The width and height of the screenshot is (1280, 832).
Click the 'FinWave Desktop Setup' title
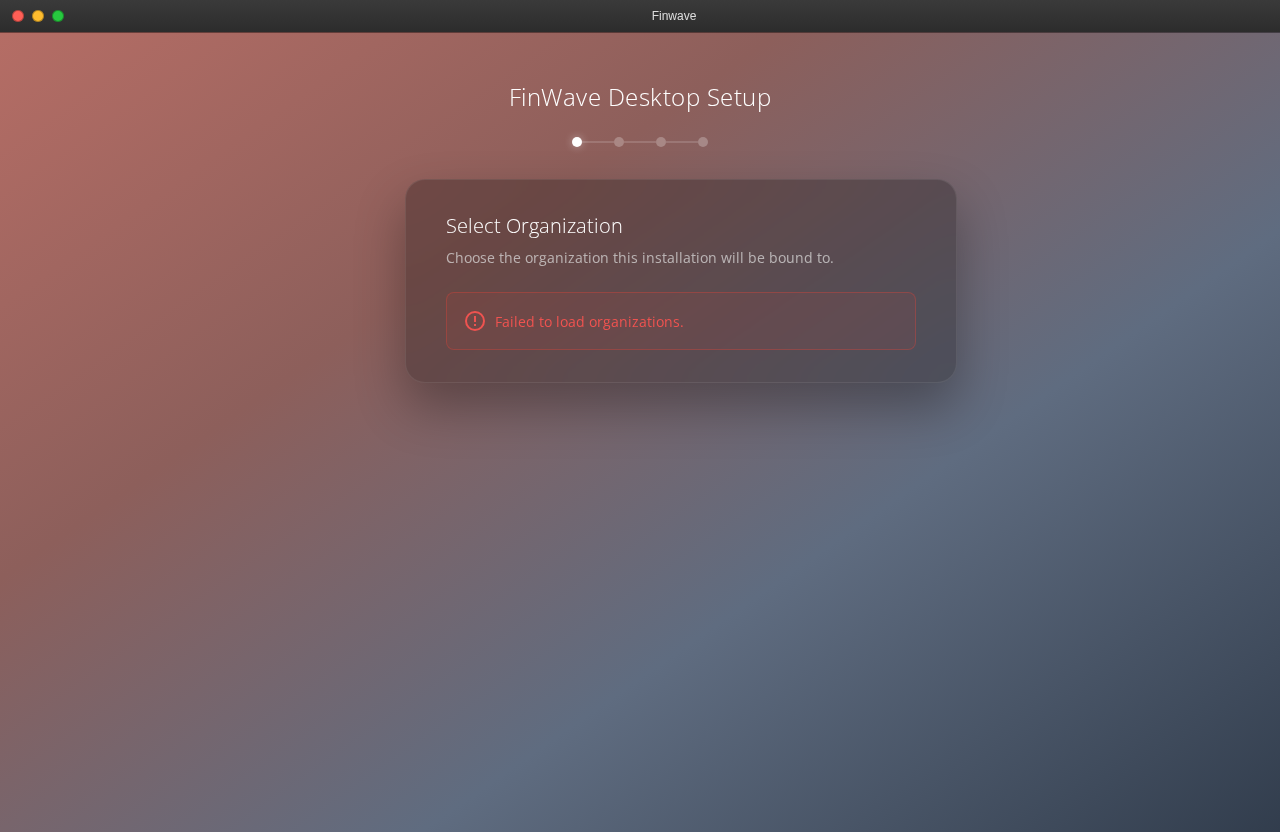(x=640, y=97)
